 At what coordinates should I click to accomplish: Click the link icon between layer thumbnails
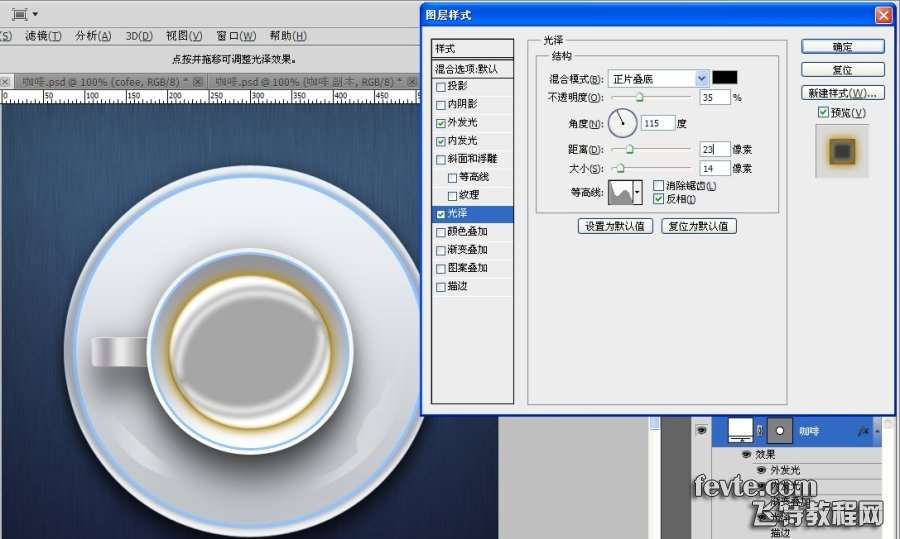click(x=760, y=431)
